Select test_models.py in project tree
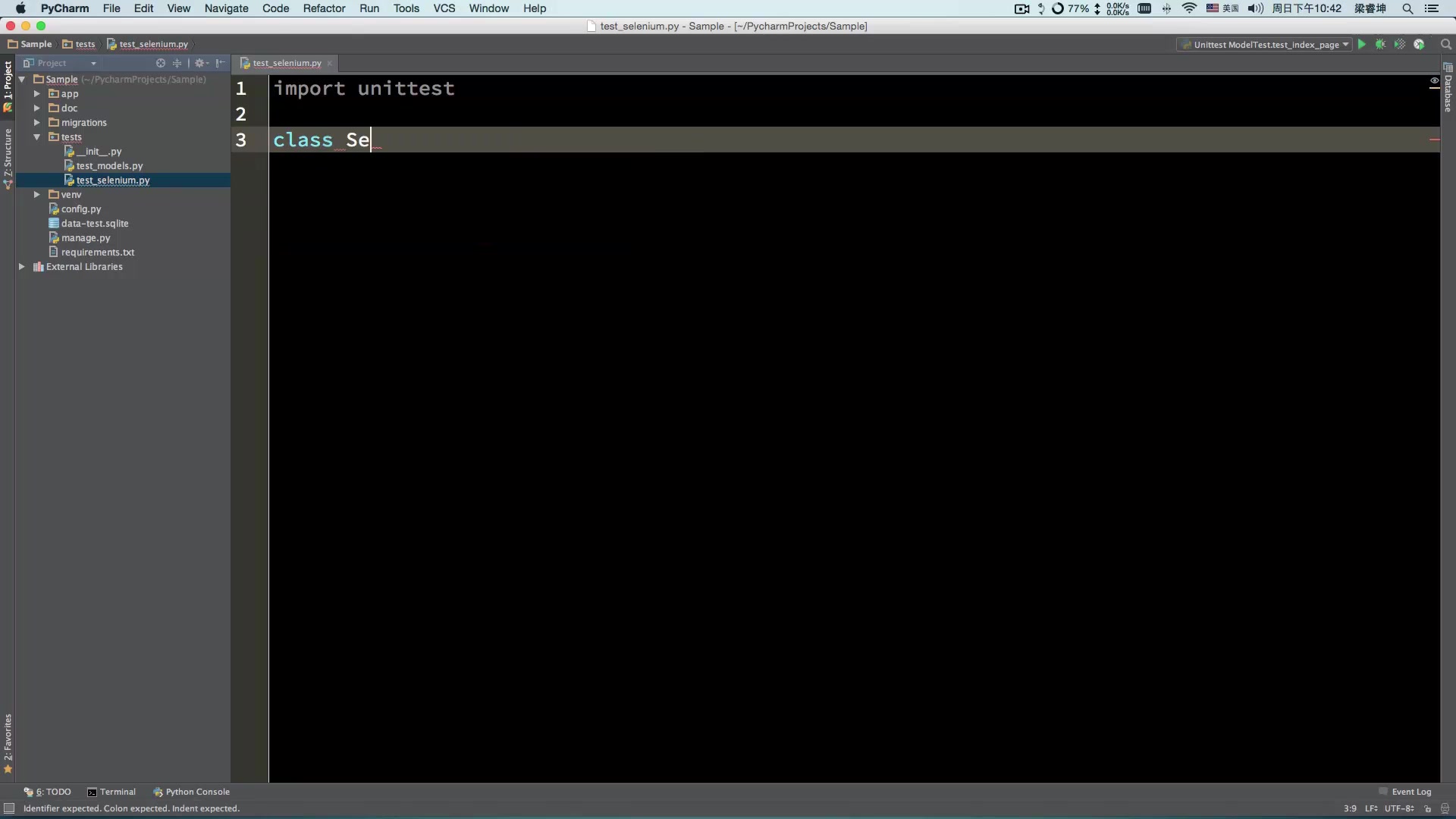Image resolution: width=1456 pixels, height=819 pixels. (109, 166)
